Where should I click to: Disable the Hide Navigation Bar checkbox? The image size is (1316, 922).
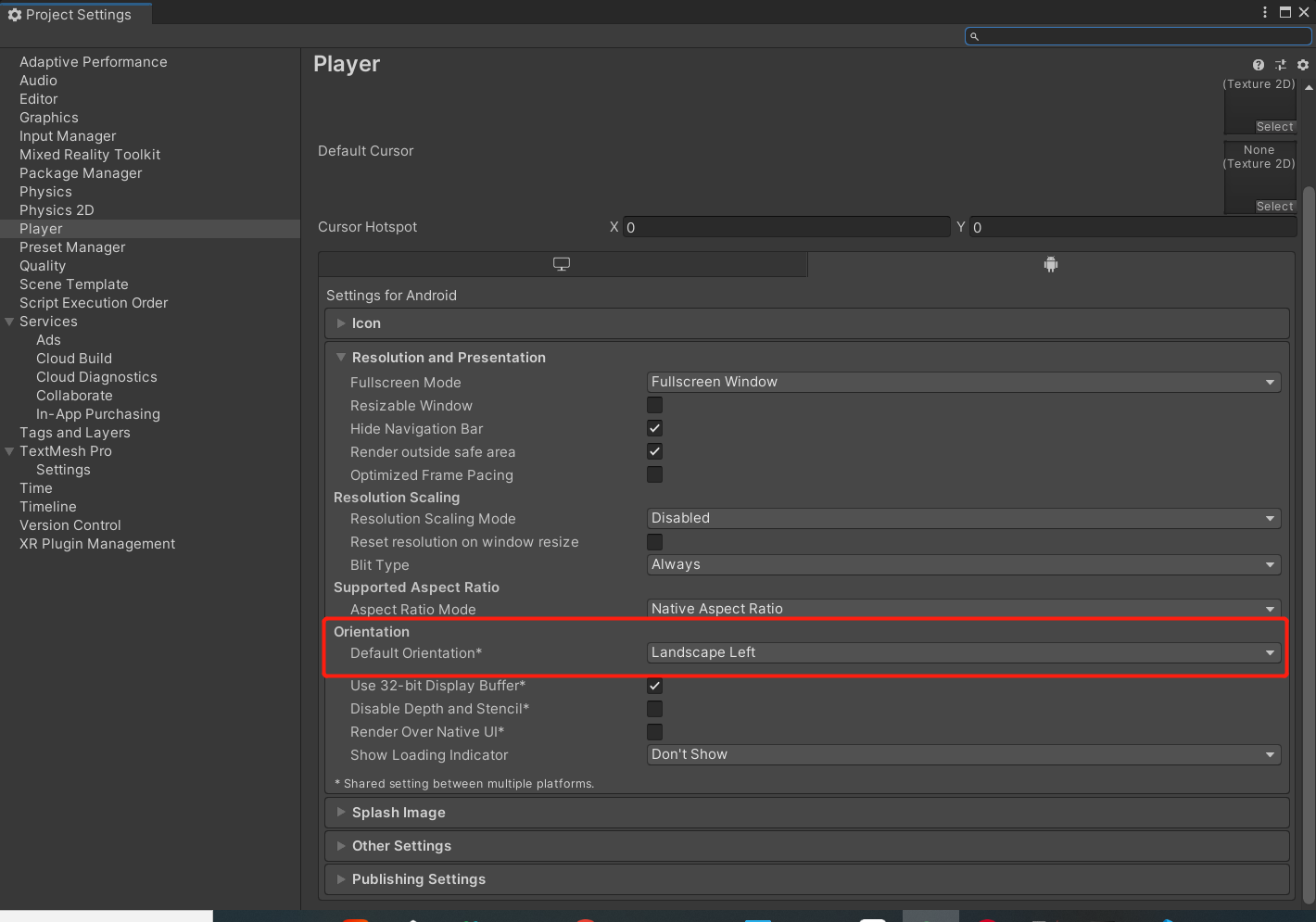pyautogui.click(x=654, y=428)
